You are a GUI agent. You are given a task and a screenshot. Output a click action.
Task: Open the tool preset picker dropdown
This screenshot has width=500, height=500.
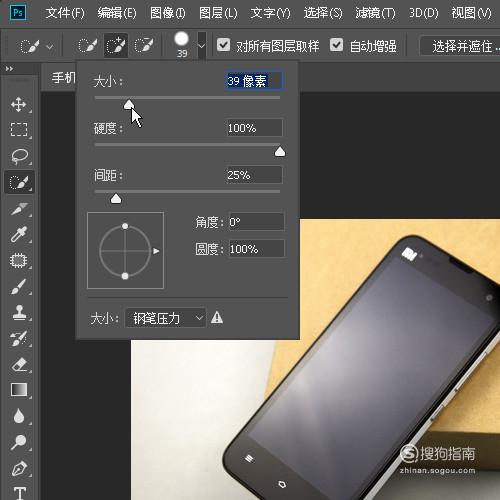click(50, 46)
